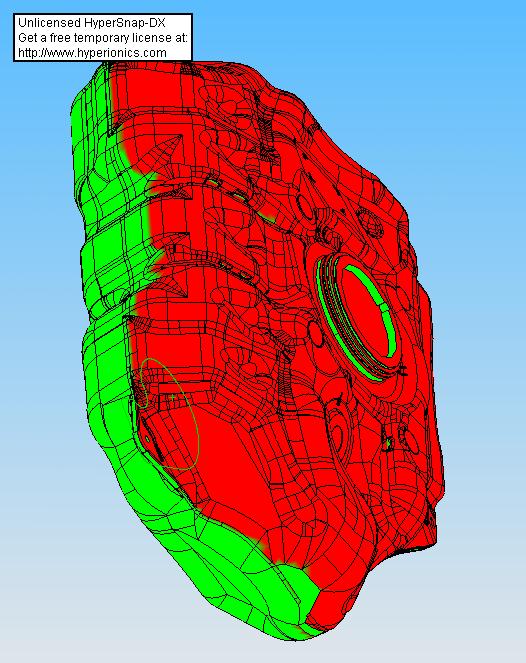
Task: Click the green ellipse annotation outline
Action: (169, 413)
